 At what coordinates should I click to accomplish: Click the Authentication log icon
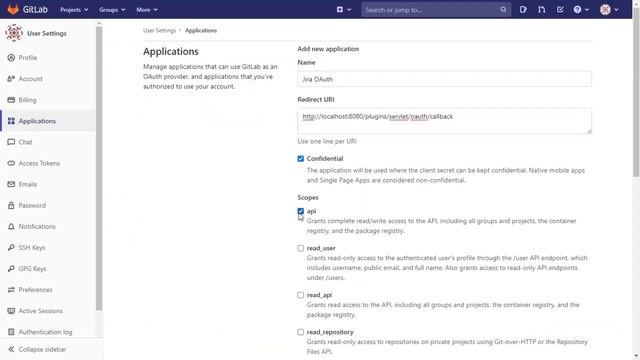coord(11,332)
